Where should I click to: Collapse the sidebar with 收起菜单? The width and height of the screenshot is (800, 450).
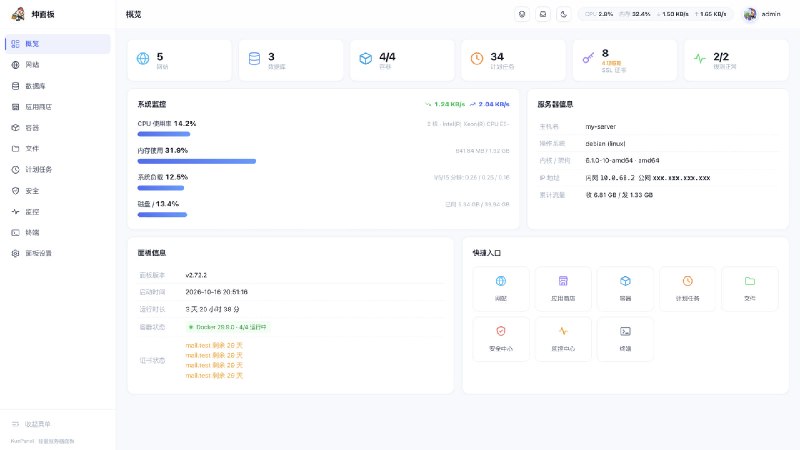click(31, 424)
